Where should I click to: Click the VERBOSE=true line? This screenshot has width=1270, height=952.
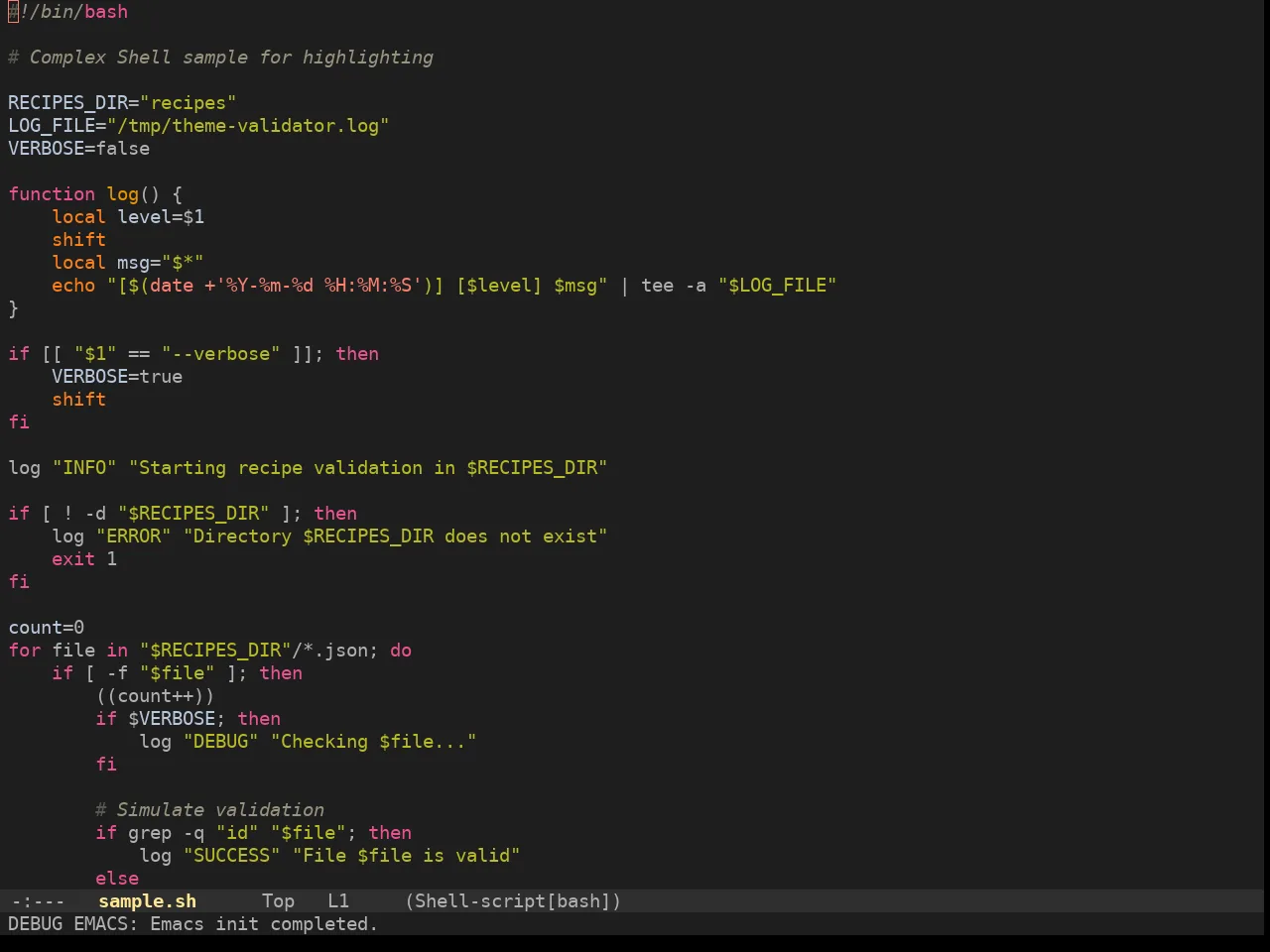(x=117, y=377)
